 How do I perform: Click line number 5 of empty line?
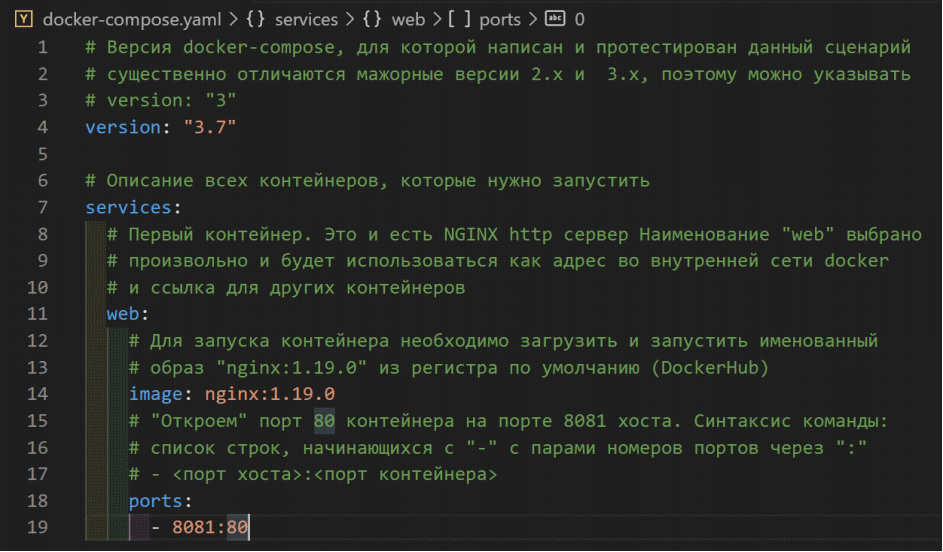point(43,154)
